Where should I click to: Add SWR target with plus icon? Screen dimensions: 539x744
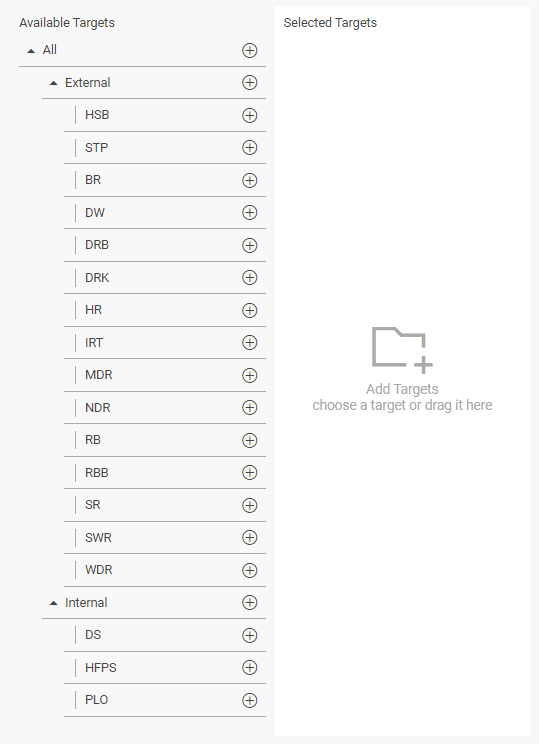coord(250,538)
